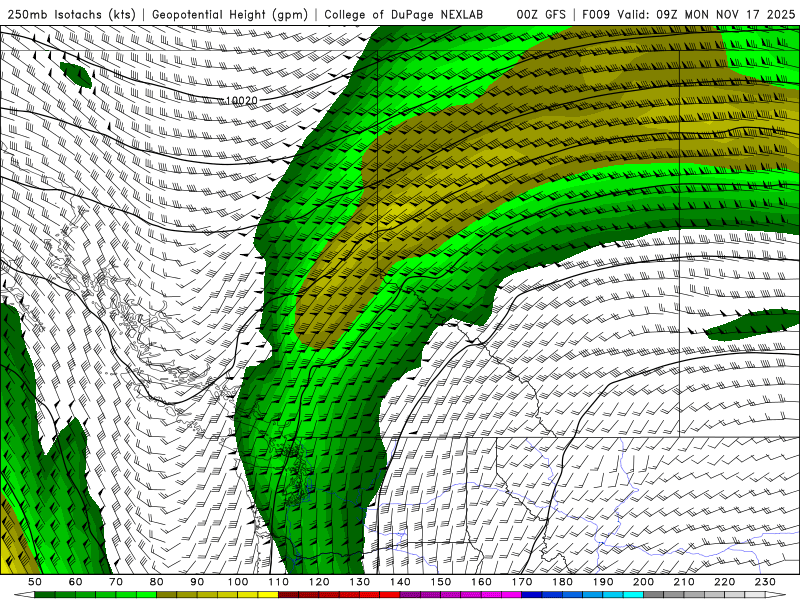
Task: Click the 120 knot legend label
Action: (x=319, y=582)
